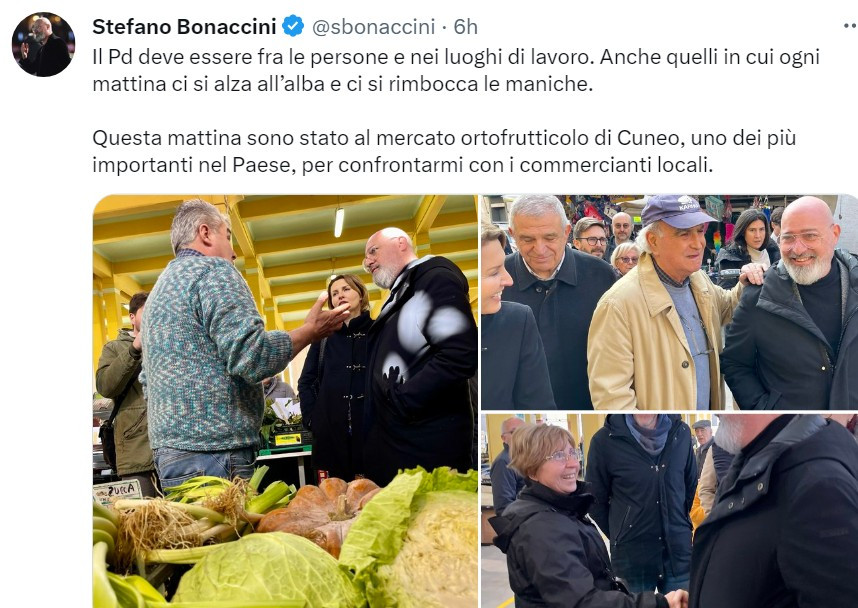Open Stefano Bonaccini's round profile avatar
This screenshot has width=858, height=608.
point(43,44)
